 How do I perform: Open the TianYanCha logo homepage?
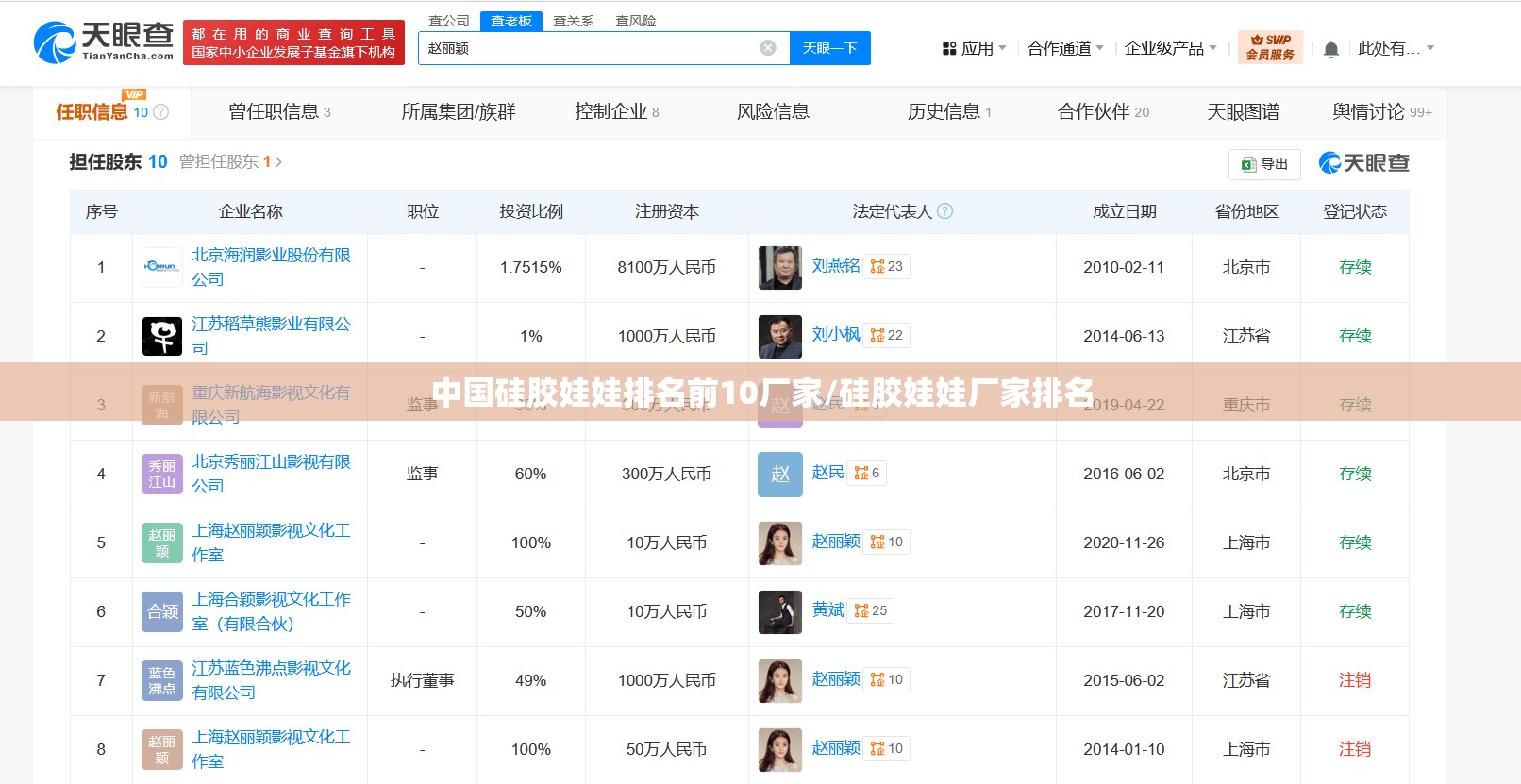pyautogui.click(x=104, y=42)
